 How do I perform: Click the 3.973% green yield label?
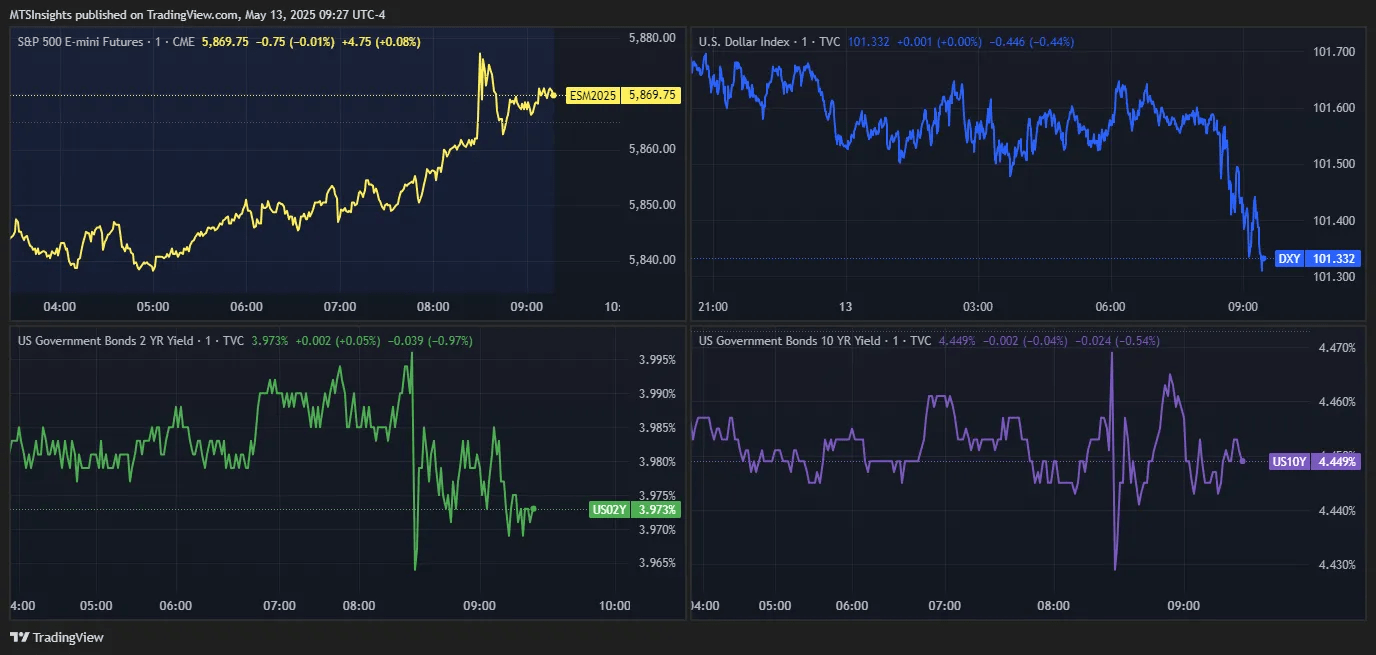click(x=655, y=510)
